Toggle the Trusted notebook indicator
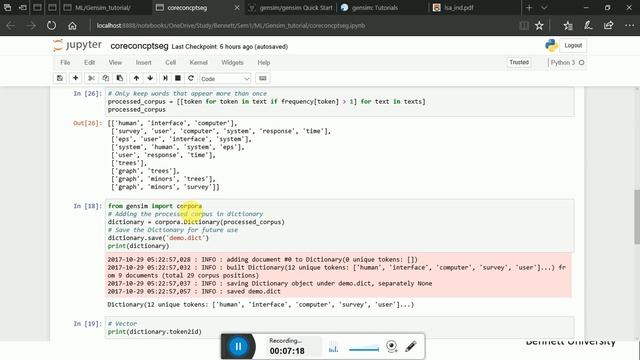Viewport: 640px width, 360px height. coord(519,62)
